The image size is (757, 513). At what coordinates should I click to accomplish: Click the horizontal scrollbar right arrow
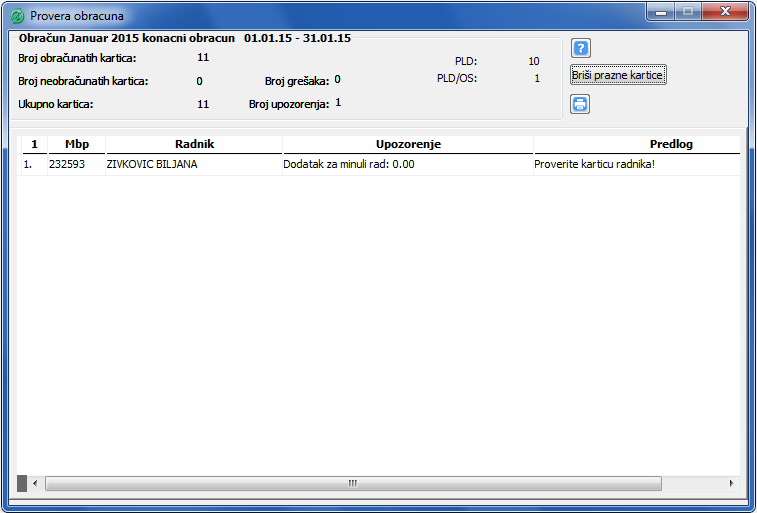[x=731, y=483]
